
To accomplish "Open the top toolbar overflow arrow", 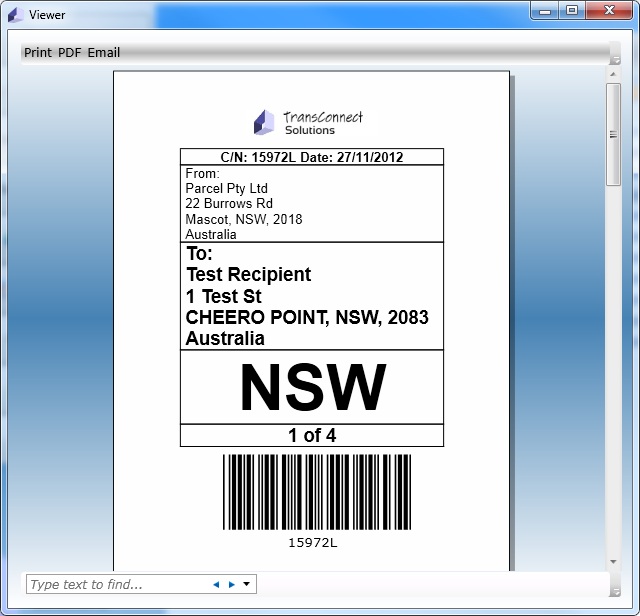I will 615,60.
